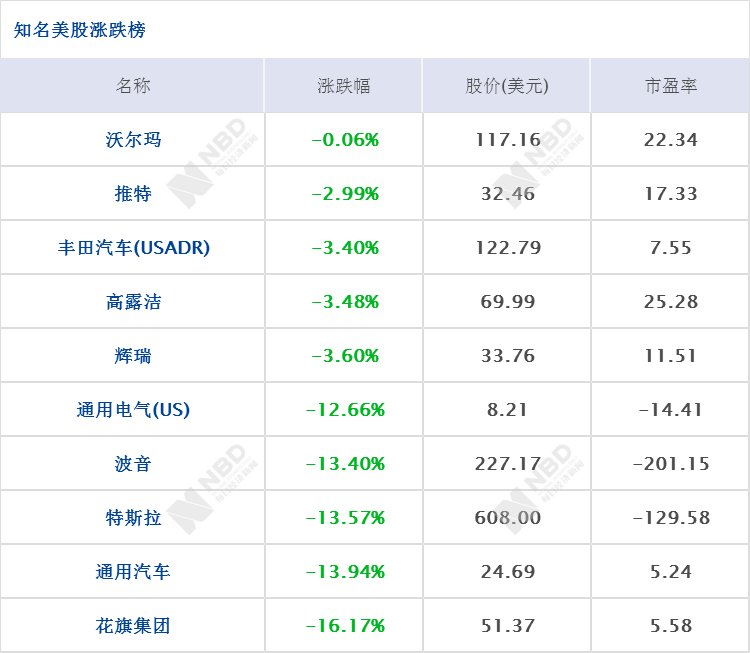750x653 pixels.
Task: Click Tesla's -13.57% change value
Action: [x=345, y=518]
